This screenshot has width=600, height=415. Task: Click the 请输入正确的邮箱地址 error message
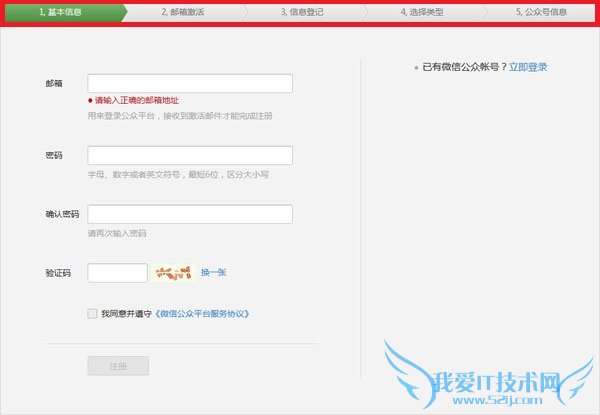point(134,100)
